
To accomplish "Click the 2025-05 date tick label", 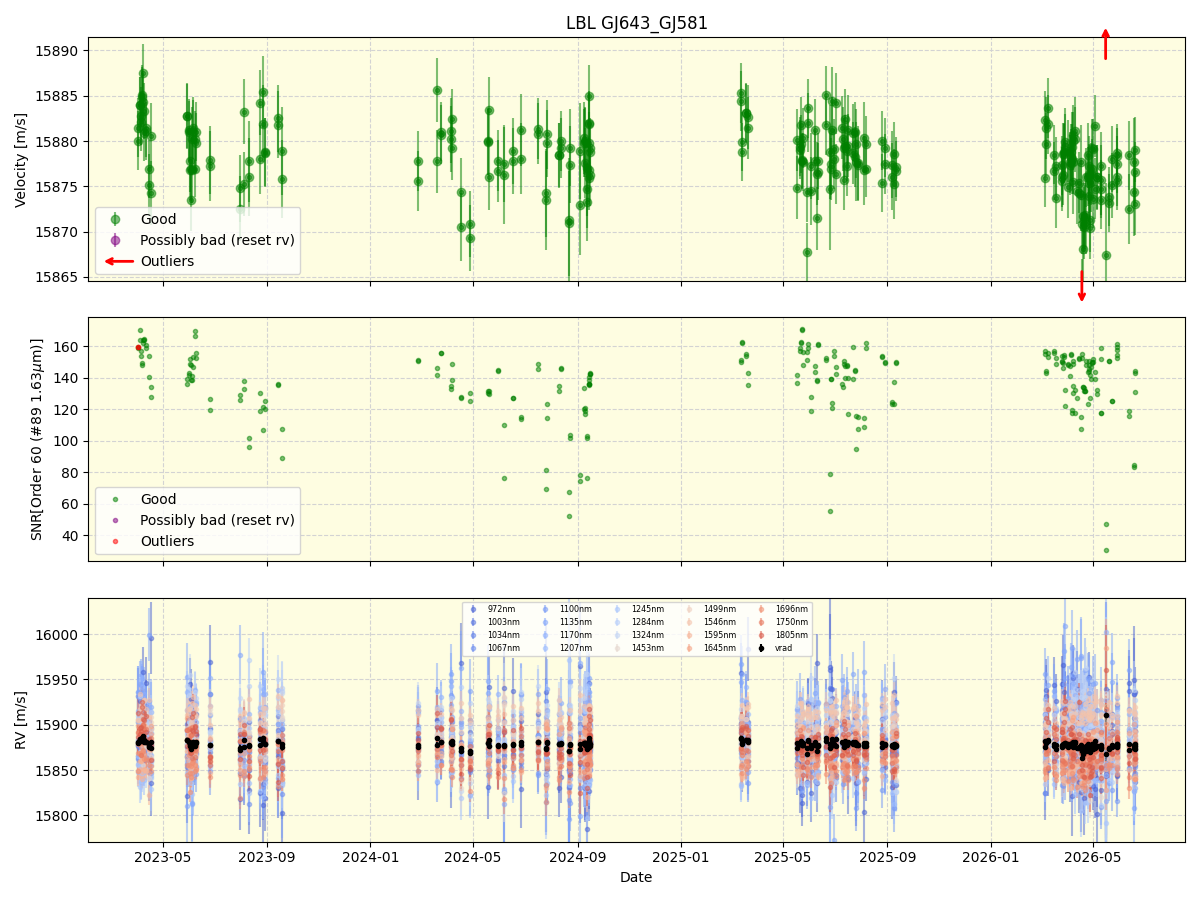I will [x=783, y=857].
